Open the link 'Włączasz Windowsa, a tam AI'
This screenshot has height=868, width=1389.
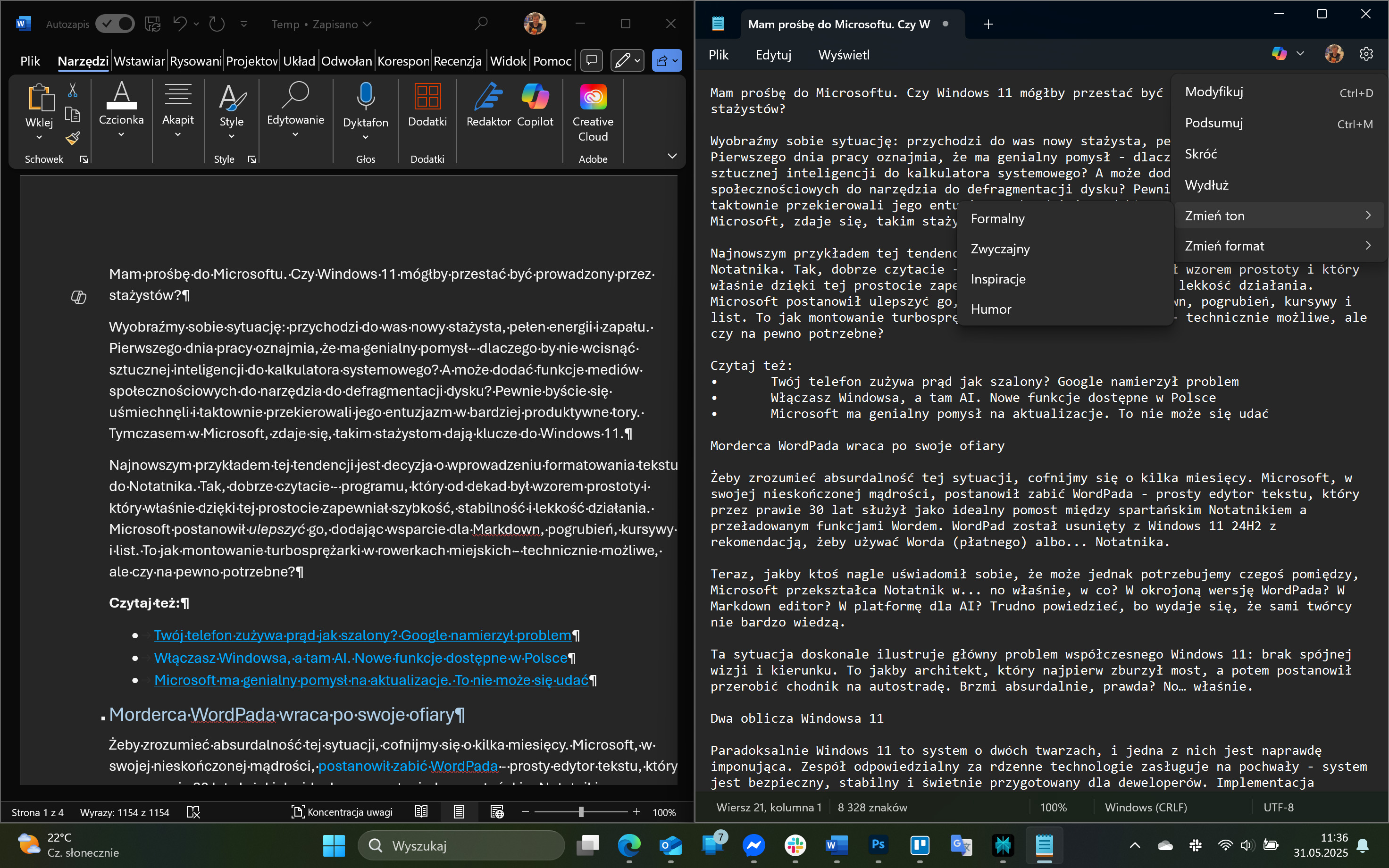tap(360, 658)
